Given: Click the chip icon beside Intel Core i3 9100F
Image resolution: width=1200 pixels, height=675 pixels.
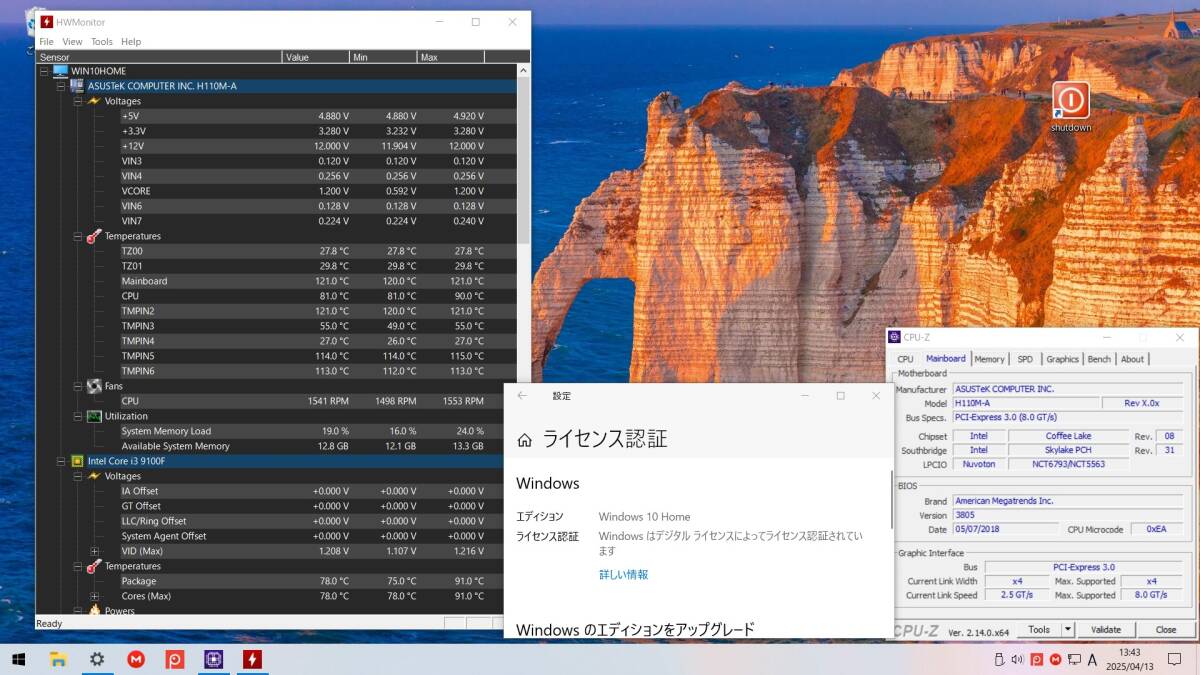Looking at the screenshot, I should (x=77, y=461).
